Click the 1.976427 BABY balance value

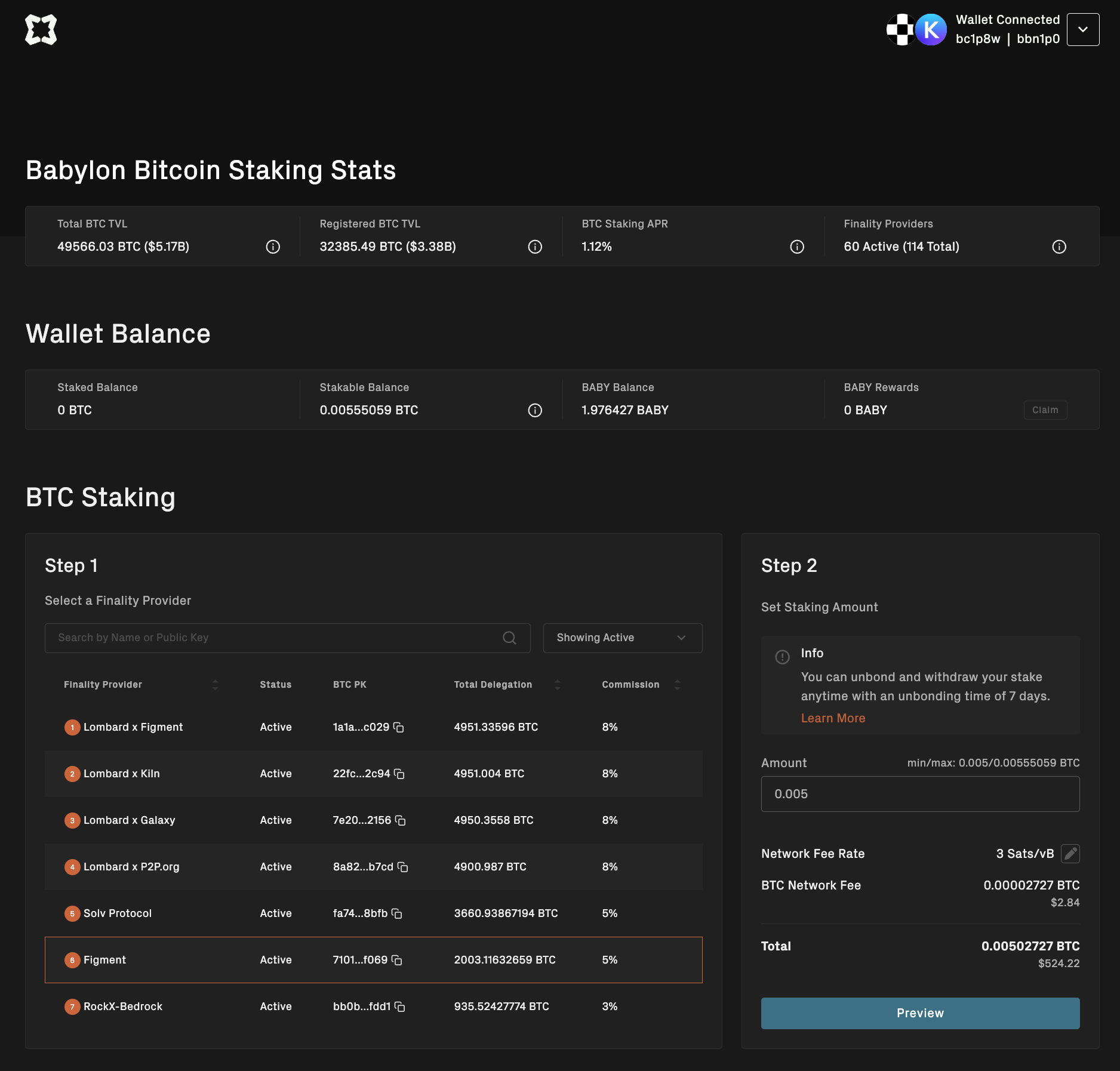(625, 410)
